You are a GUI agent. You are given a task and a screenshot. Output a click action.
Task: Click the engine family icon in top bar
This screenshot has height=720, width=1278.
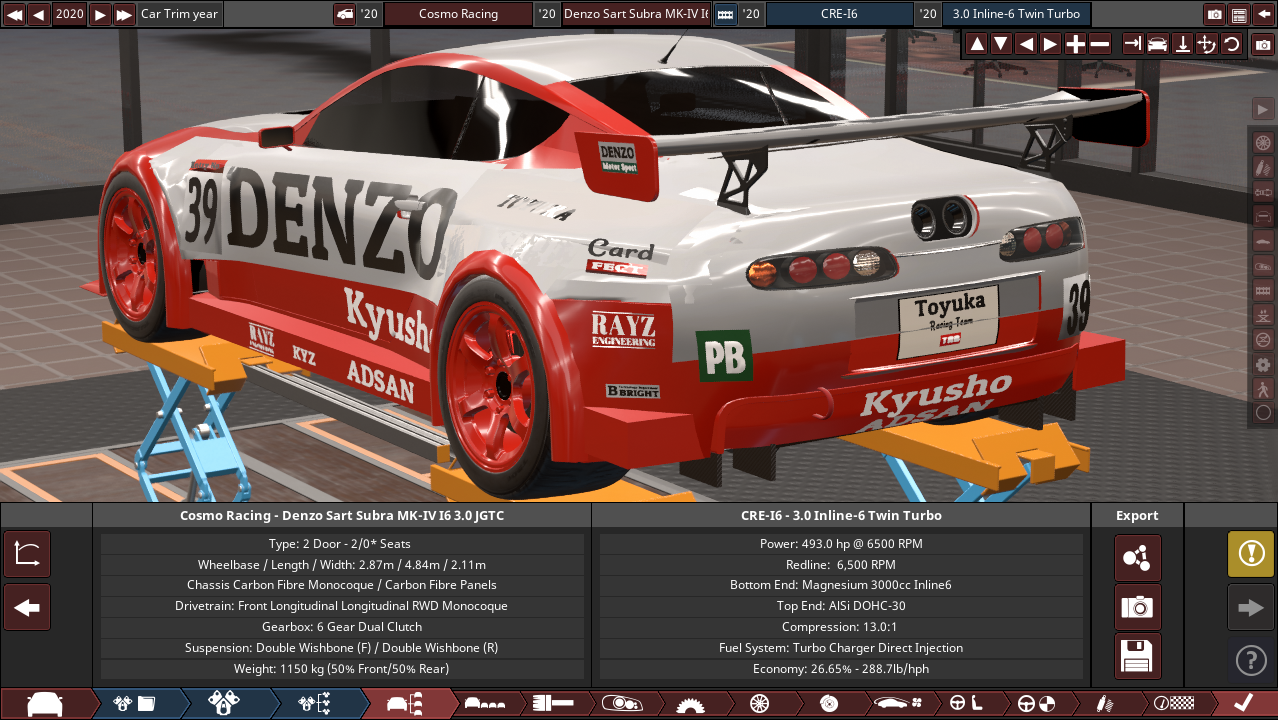[725, 14]
